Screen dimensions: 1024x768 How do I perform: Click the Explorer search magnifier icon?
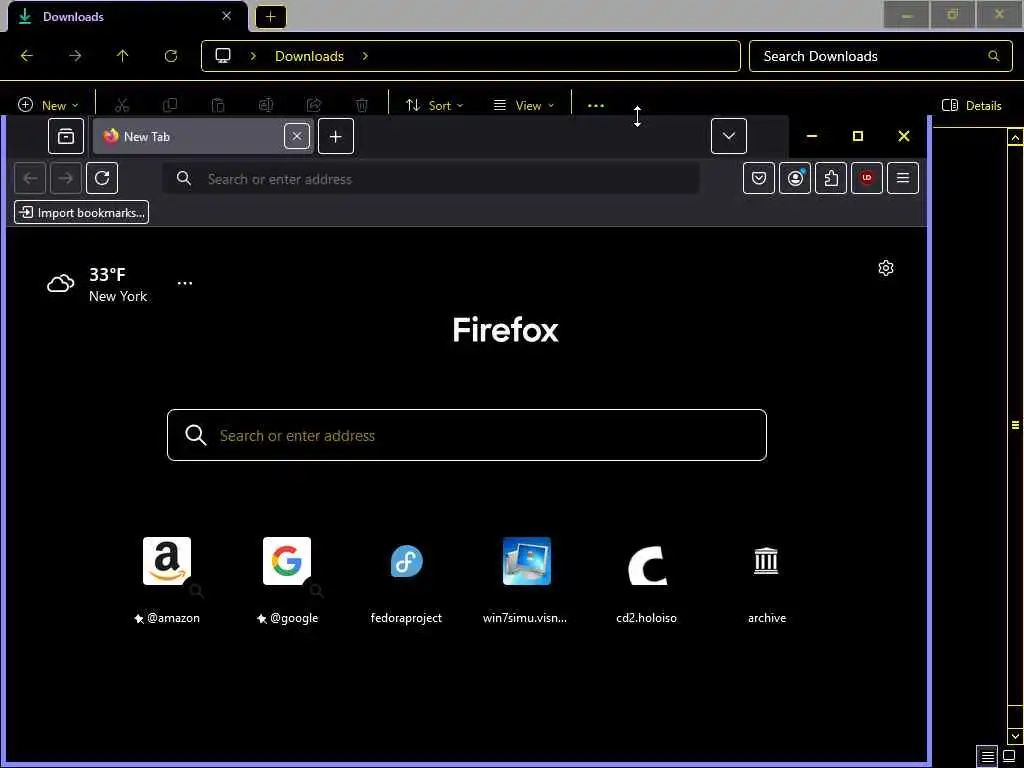(993, 56)
